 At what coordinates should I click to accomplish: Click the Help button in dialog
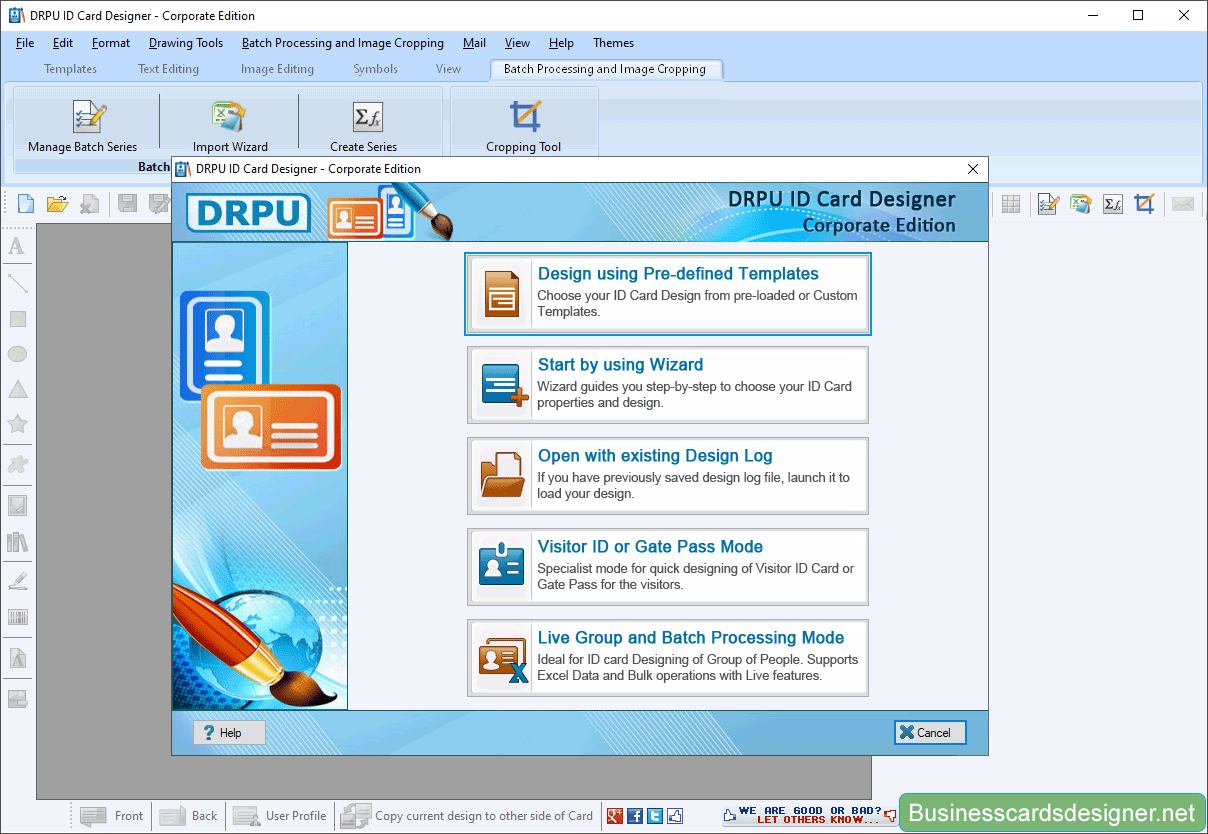click(229, 733)
